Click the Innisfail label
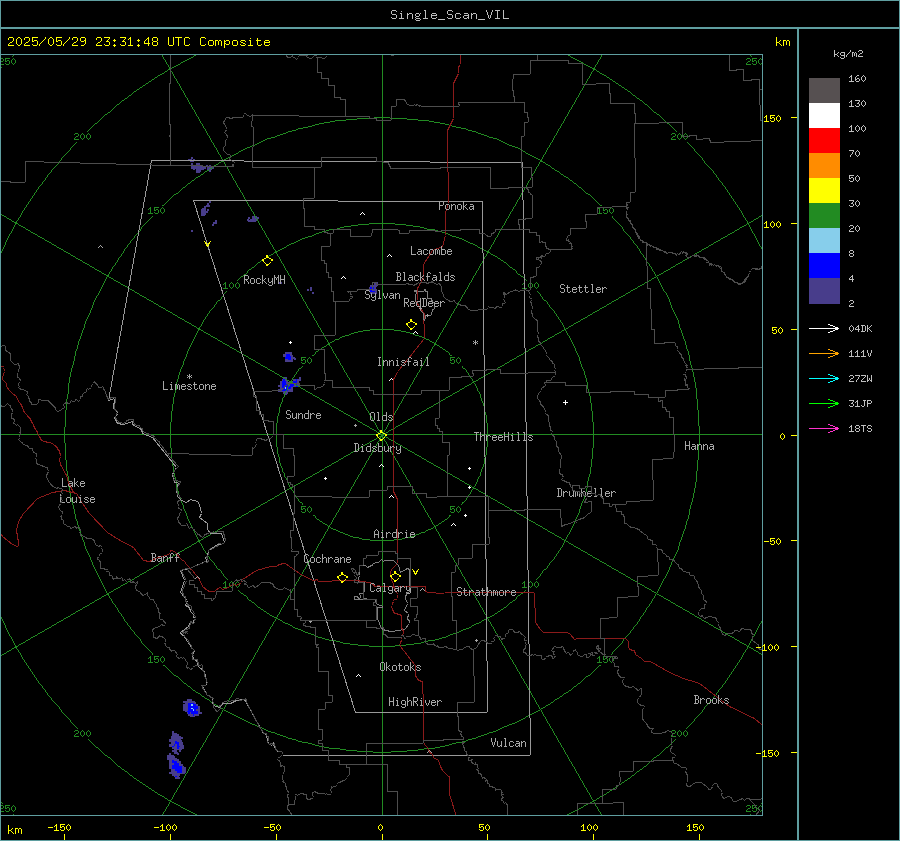The image size is (900, 841). 403,362
